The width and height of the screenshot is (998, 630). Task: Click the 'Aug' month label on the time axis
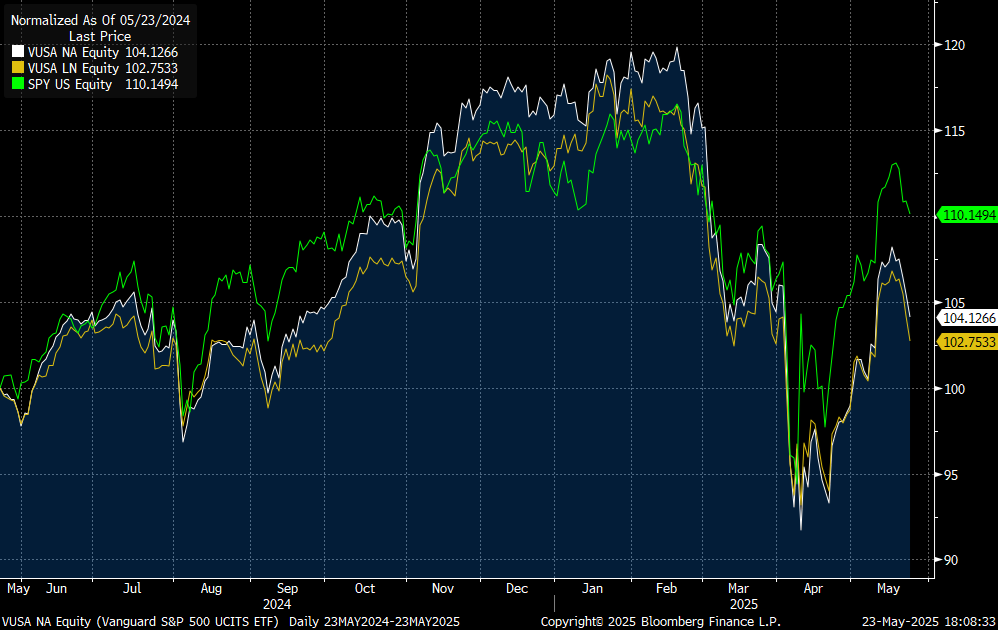[x=211, y=589]
